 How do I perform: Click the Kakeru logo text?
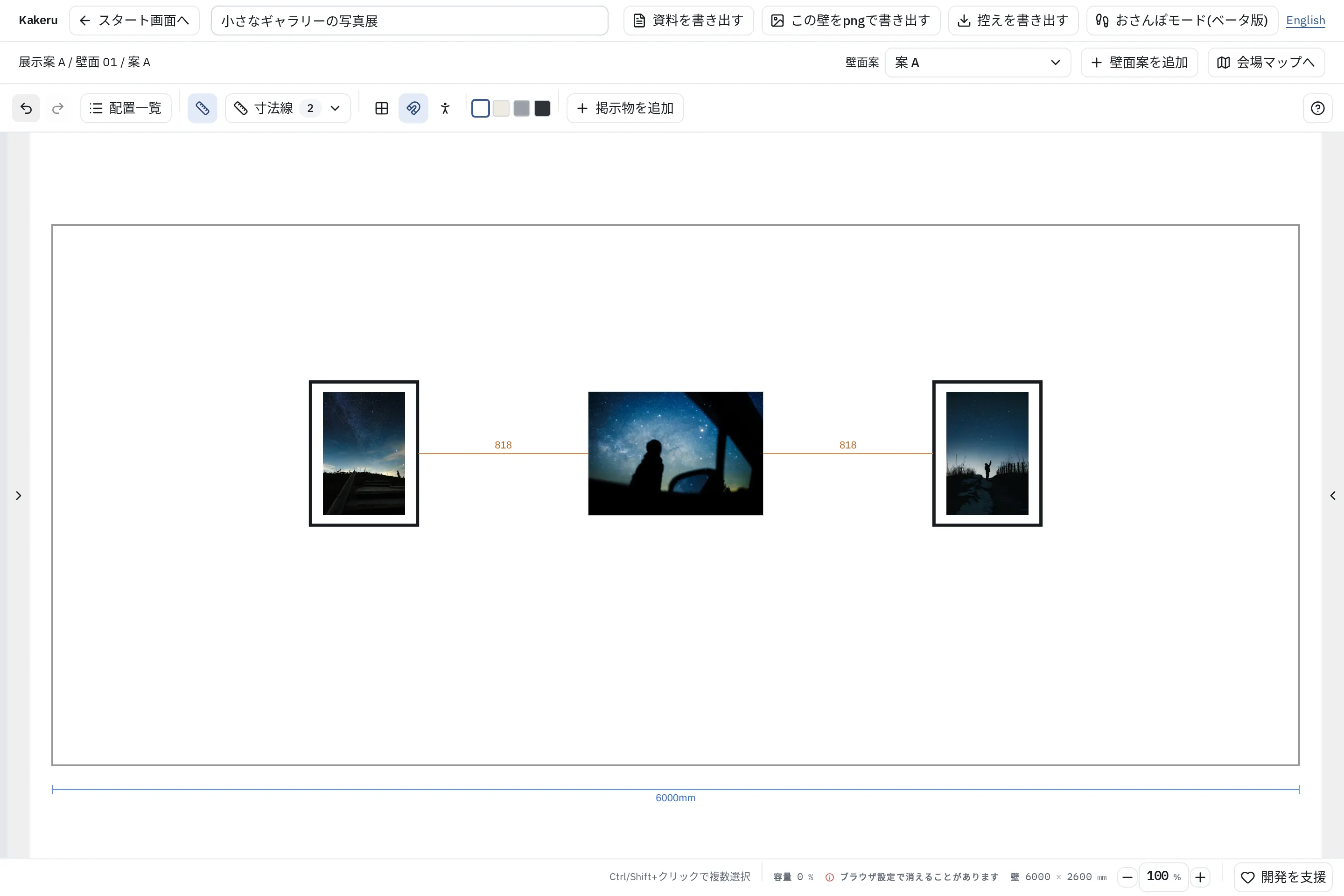38,21
